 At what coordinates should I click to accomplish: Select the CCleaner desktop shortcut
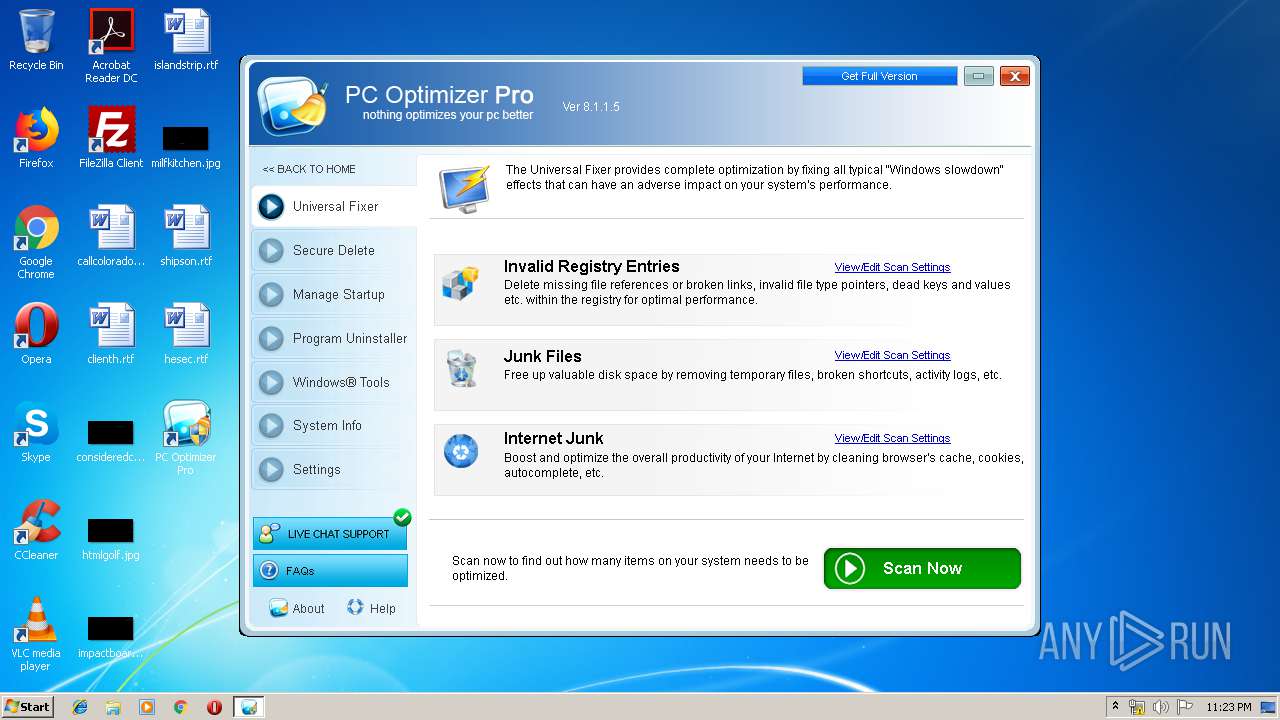coord(36,530)
